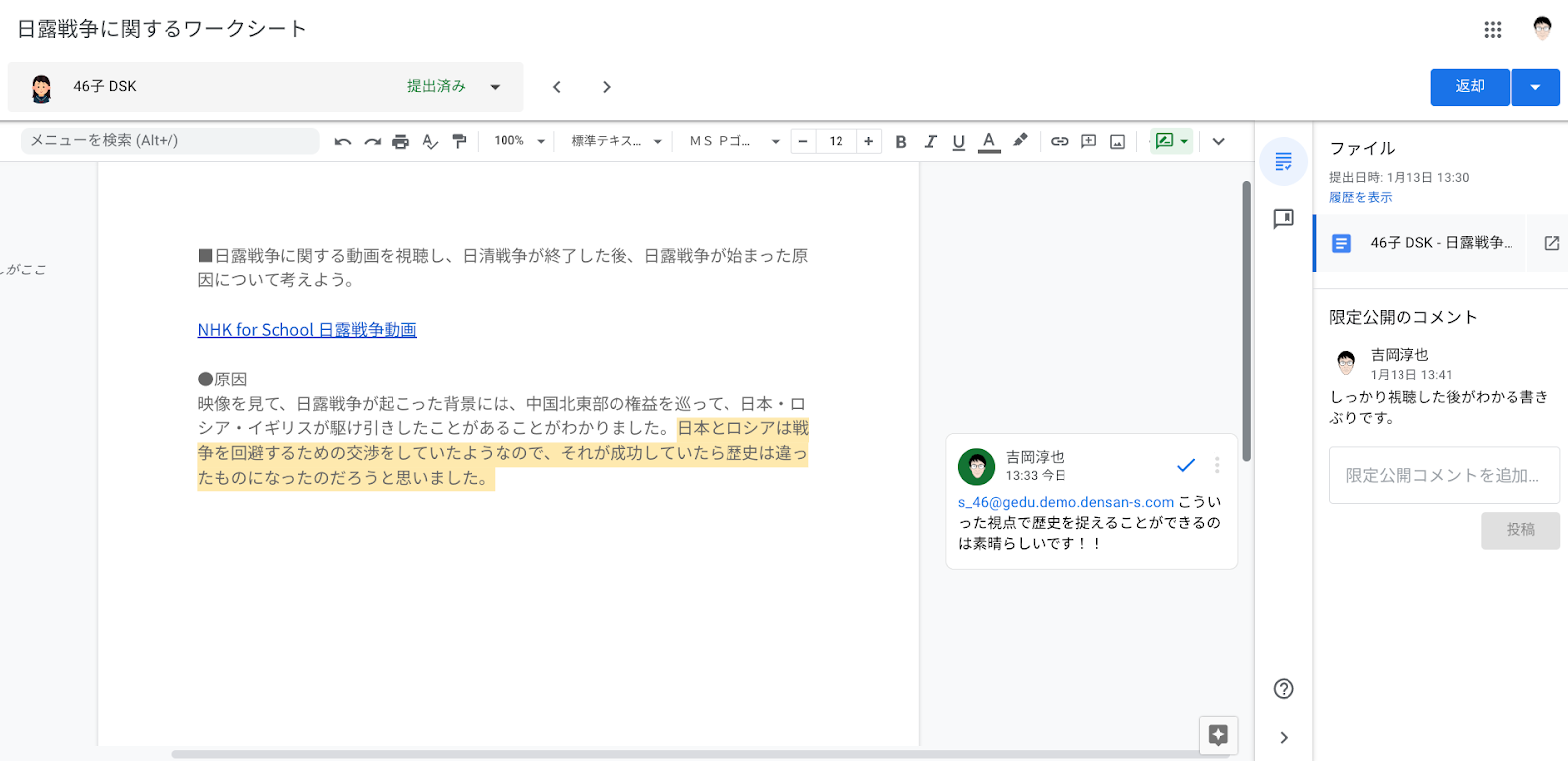Collapse the side panel with chevron
1568x761 pixels.
1284,738
